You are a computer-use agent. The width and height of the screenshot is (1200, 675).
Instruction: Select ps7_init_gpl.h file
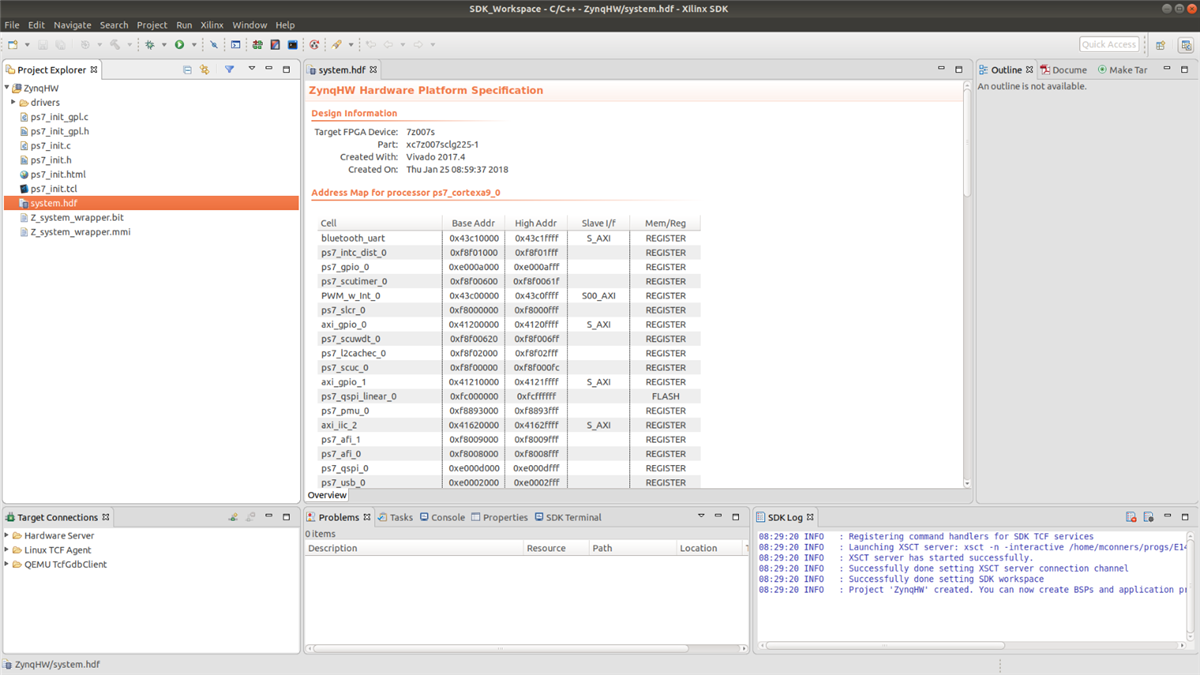coord(59,131)
